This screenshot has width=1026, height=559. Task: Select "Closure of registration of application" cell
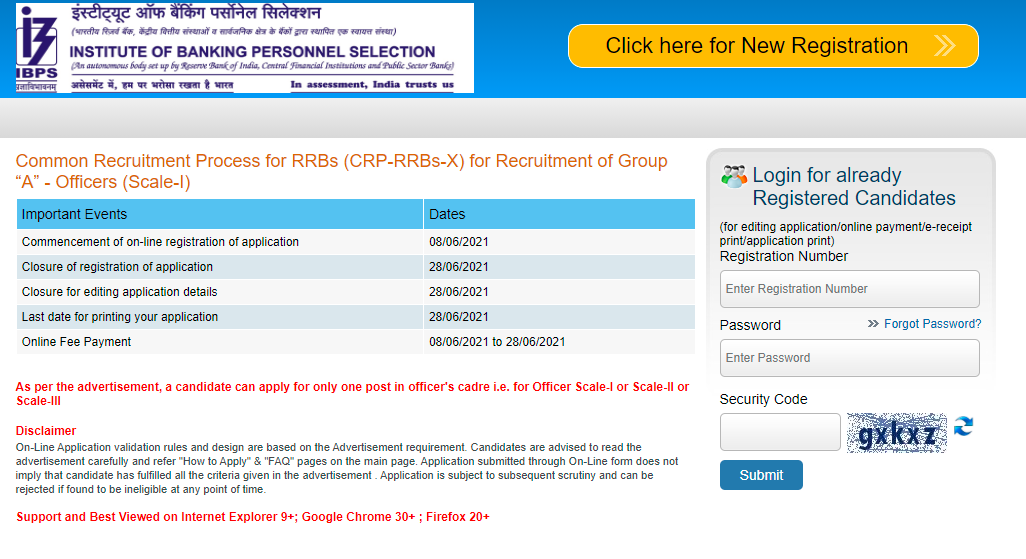pyautogui.click(x=220, y=266)
